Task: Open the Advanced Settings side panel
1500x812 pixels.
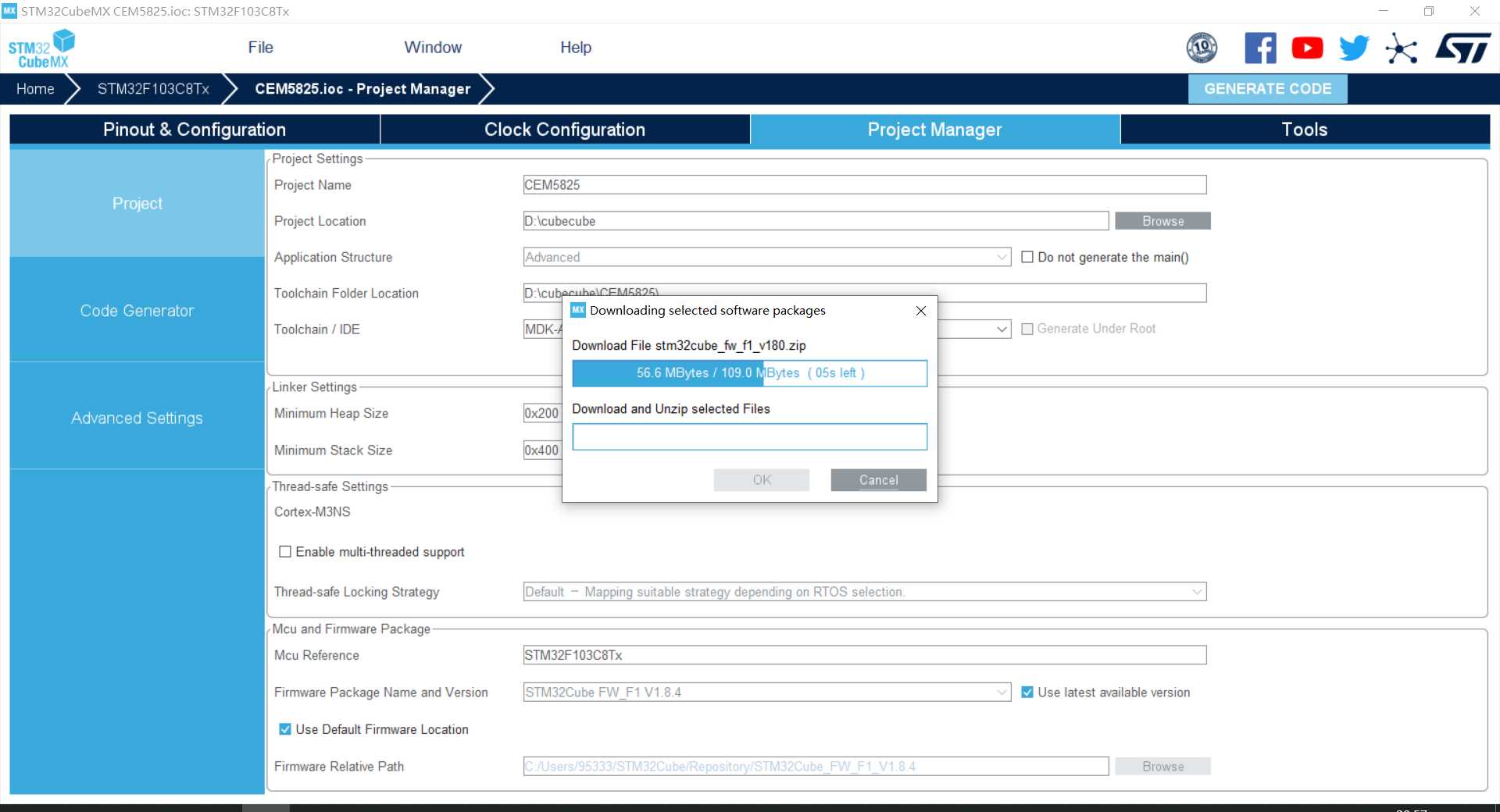Action: pos(137,418)
